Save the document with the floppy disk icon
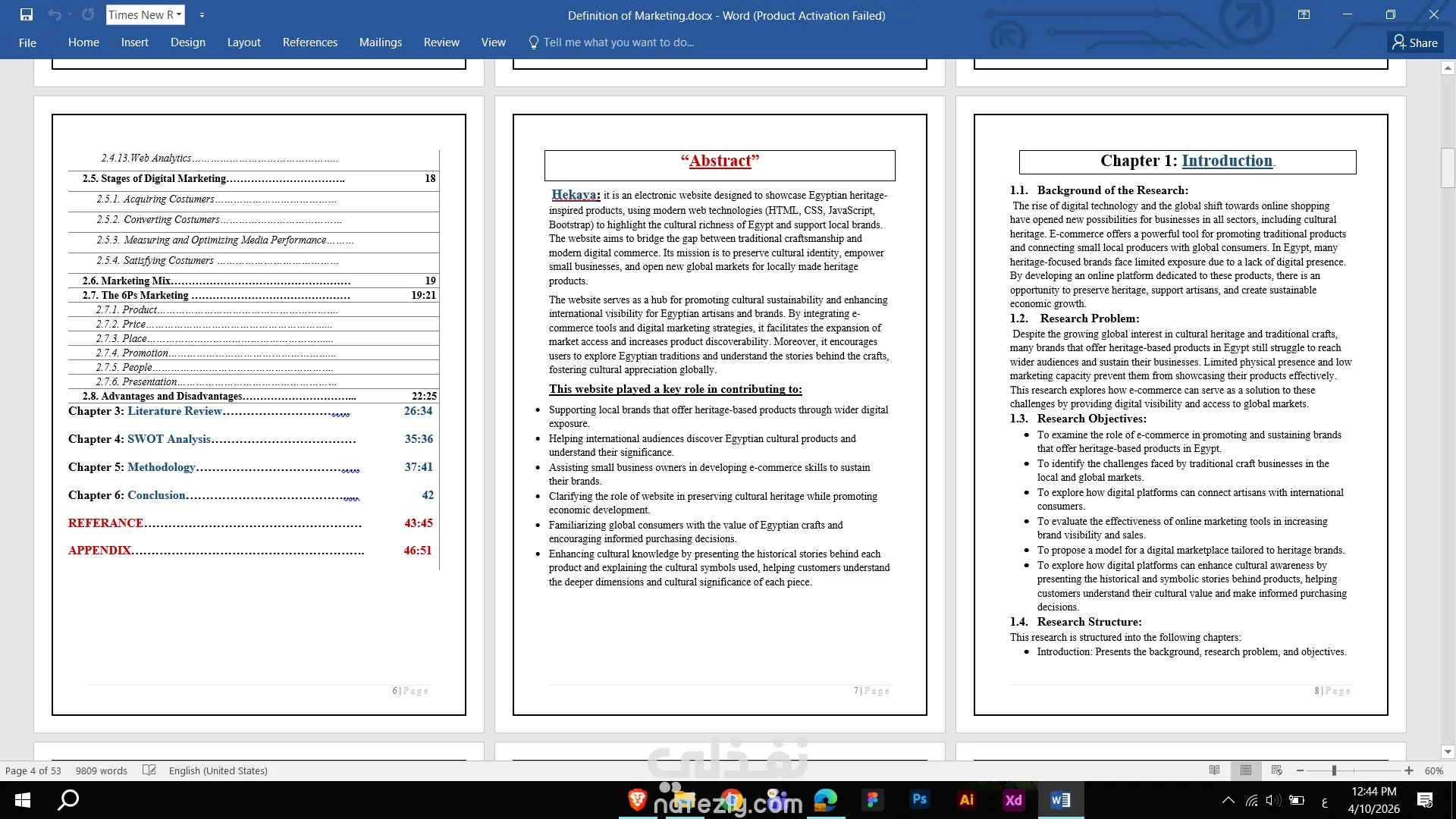Viewport: 1456px width, 819px height. pos(27,14)
